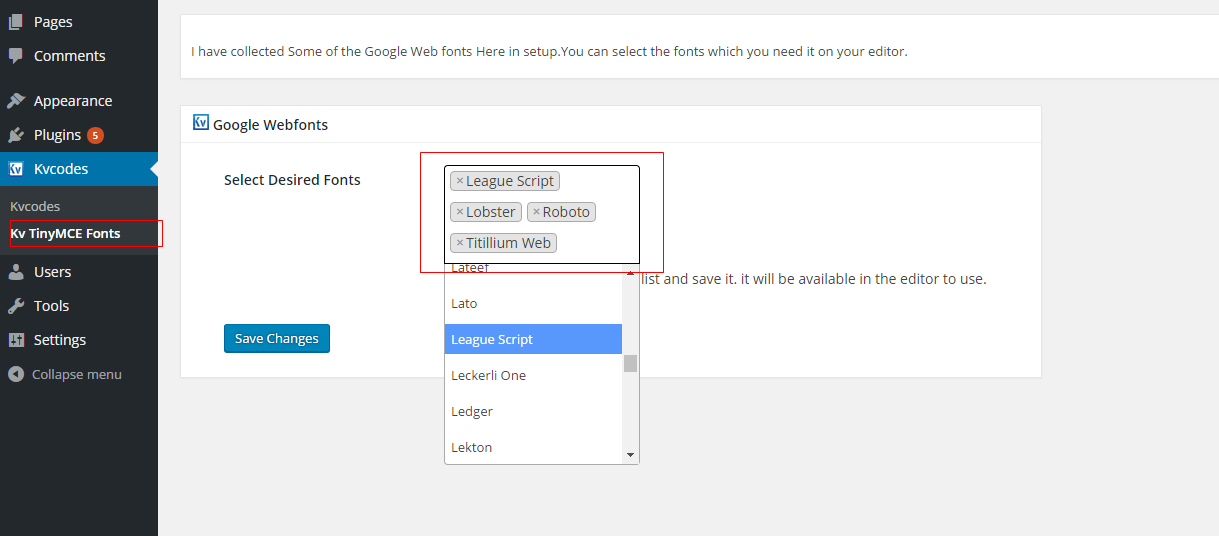Click the Plugins plug icon
This screenshot has width=1219, height=536.
click(x=16, y=135)
